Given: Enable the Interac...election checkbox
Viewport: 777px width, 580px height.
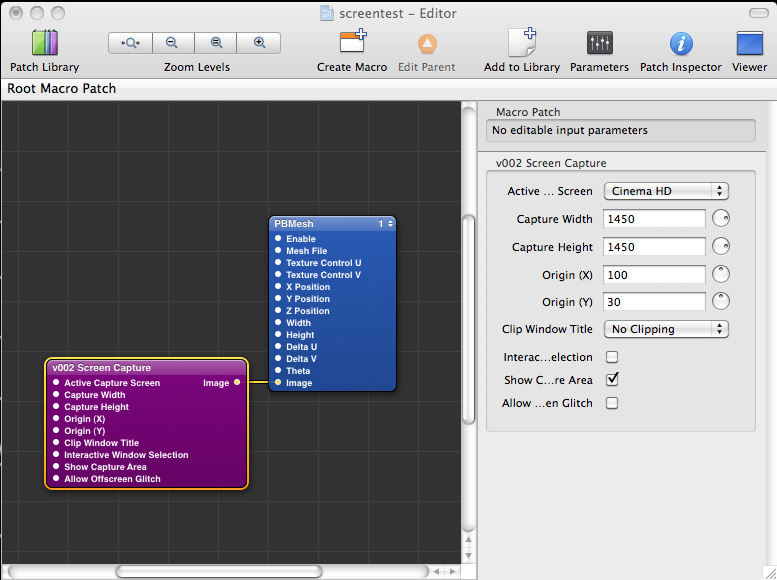Looking at the screenshot, I should point(612,357).
